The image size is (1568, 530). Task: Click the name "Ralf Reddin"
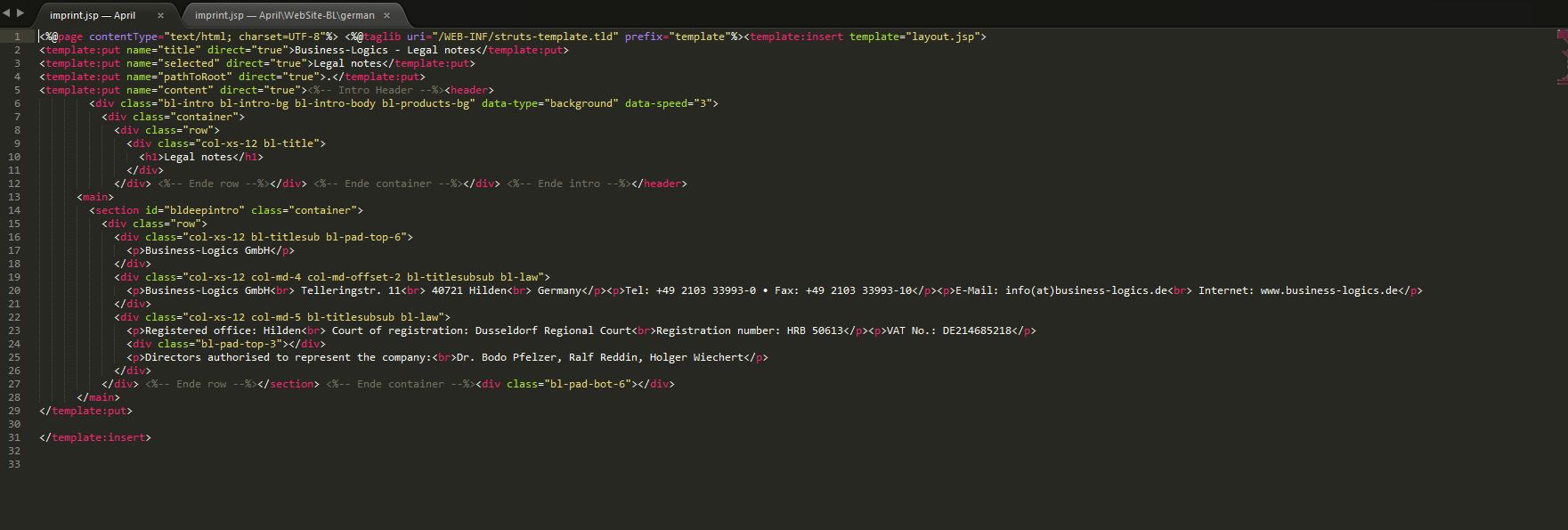(603, 357)
